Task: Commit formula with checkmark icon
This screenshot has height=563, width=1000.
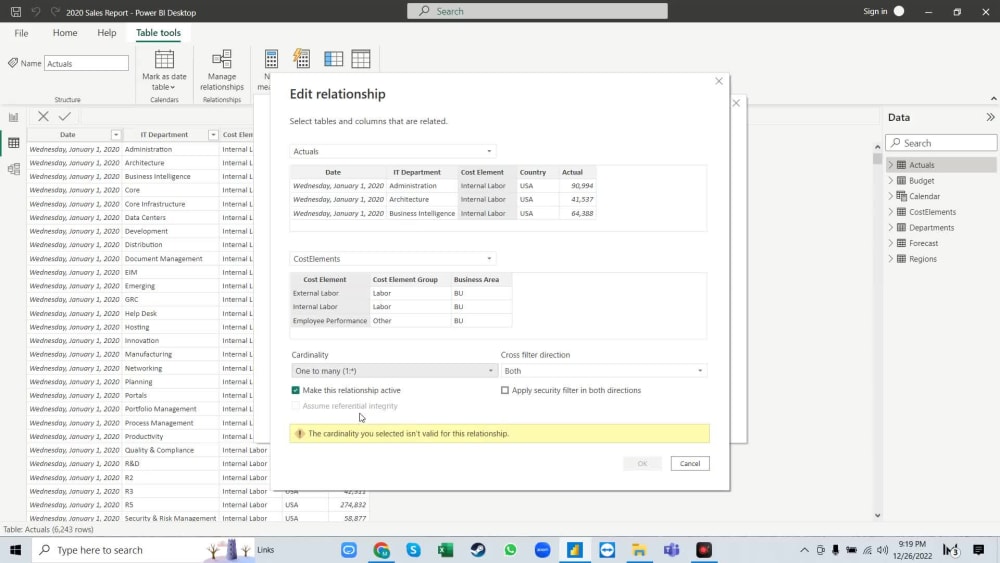Action: click(64, 116)
